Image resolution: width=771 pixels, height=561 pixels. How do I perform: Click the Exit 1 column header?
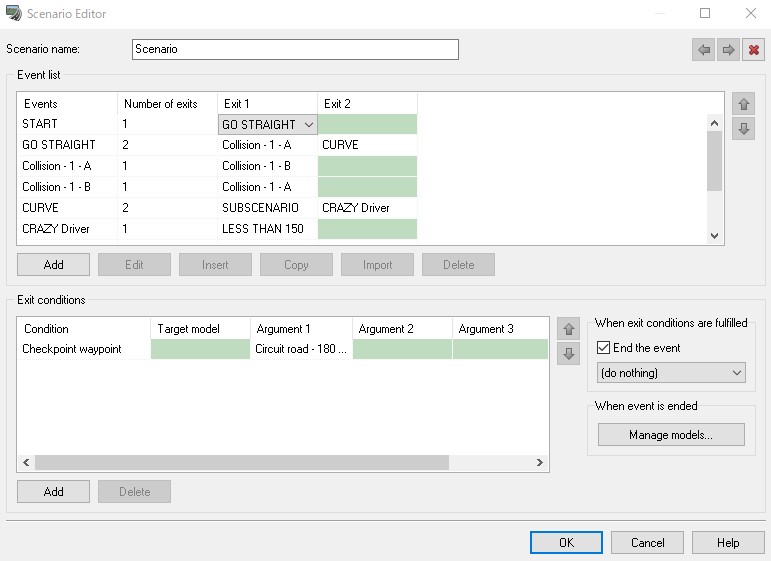pos(267,104)
